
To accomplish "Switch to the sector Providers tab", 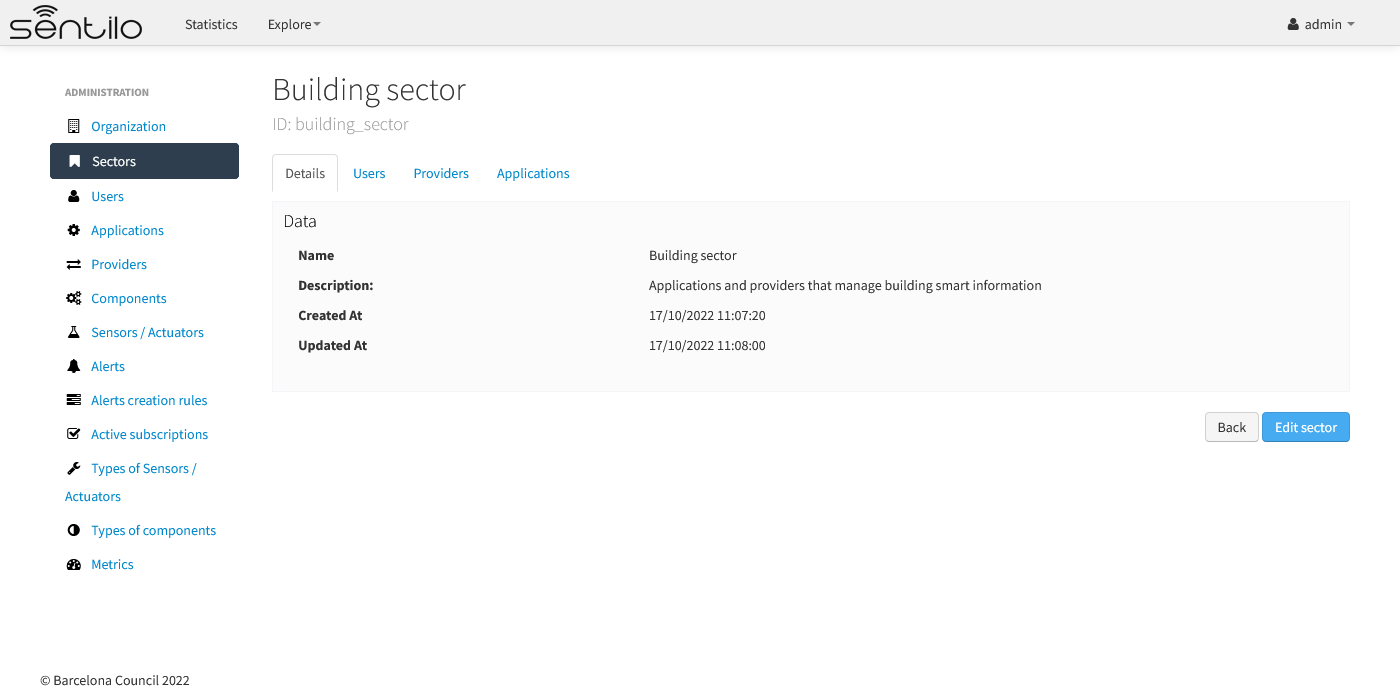I will click(x=441, y=173).
